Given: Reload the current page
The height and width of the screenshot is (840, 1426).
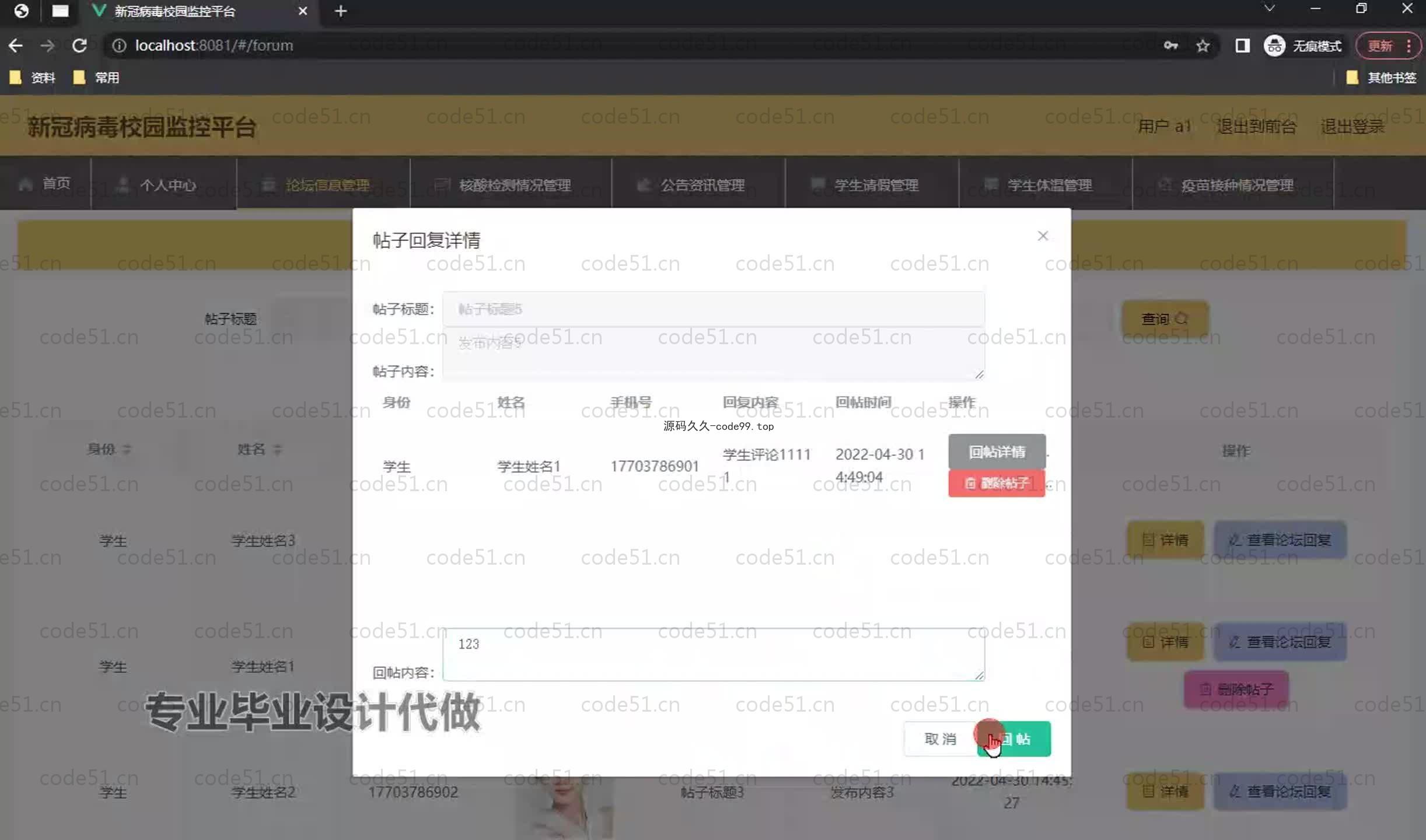Looking at the screenshot, I should click(79, 45).
